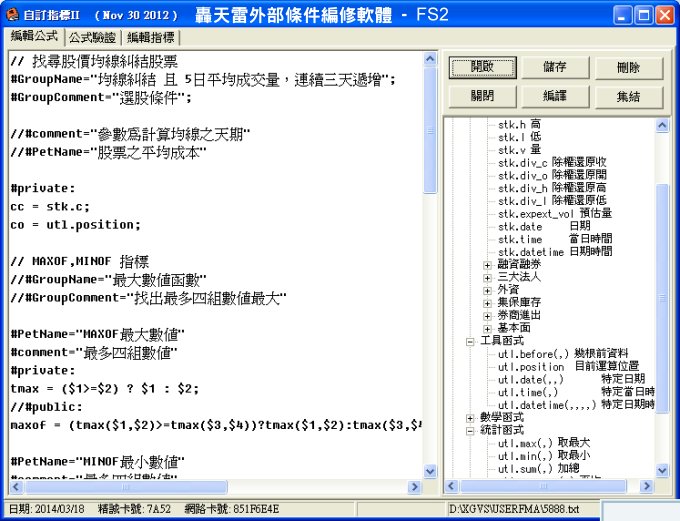Screen dimensions: 680x521
Task: Select stk.div_c 除權還原收 item
Action: (552, 163)
